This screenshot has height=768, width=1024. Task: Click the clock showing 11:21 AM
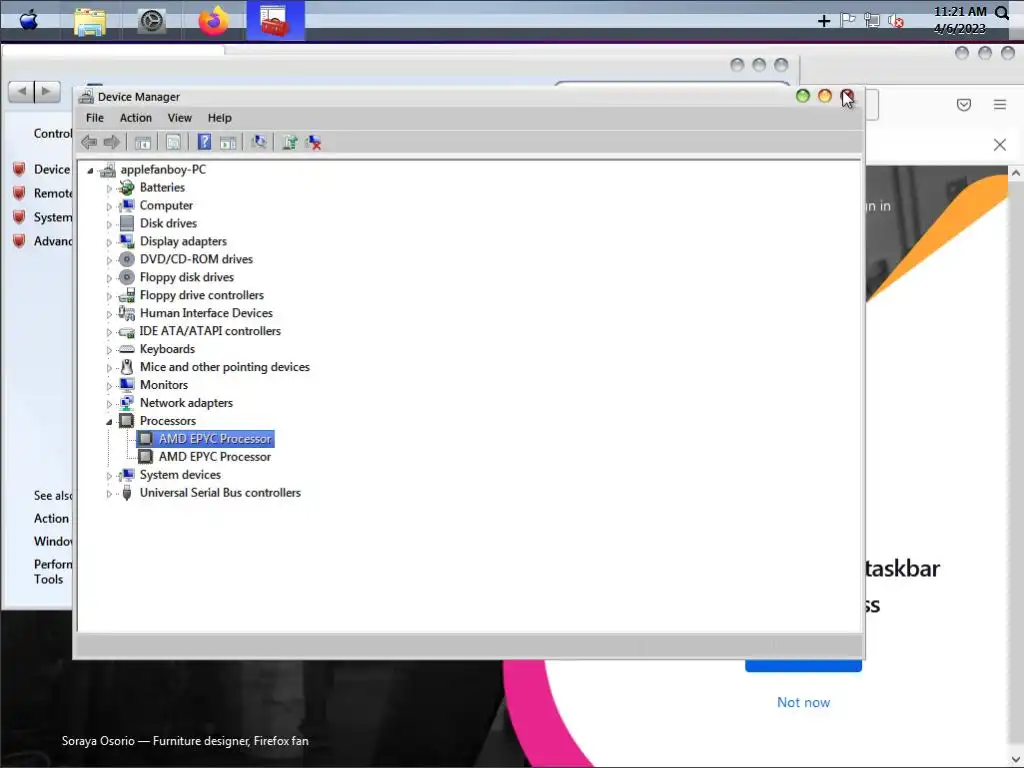point(960,12)
